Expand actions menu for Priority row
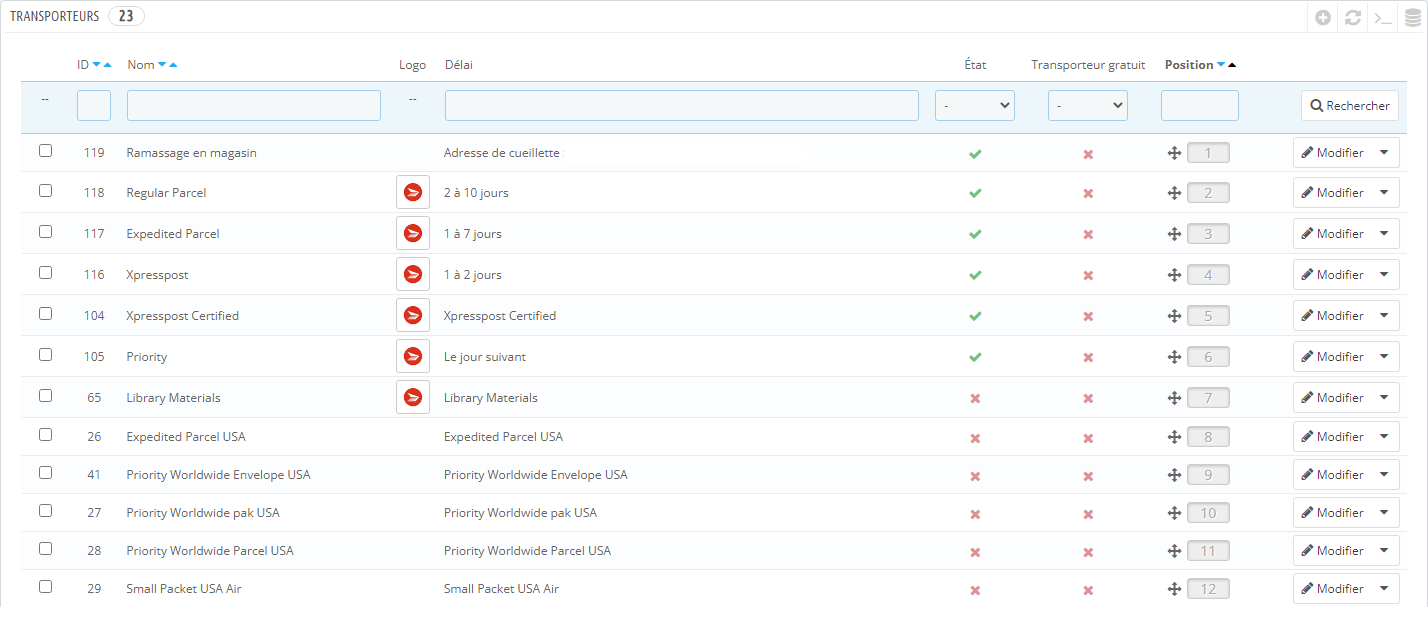 (x=1385, y=356)
